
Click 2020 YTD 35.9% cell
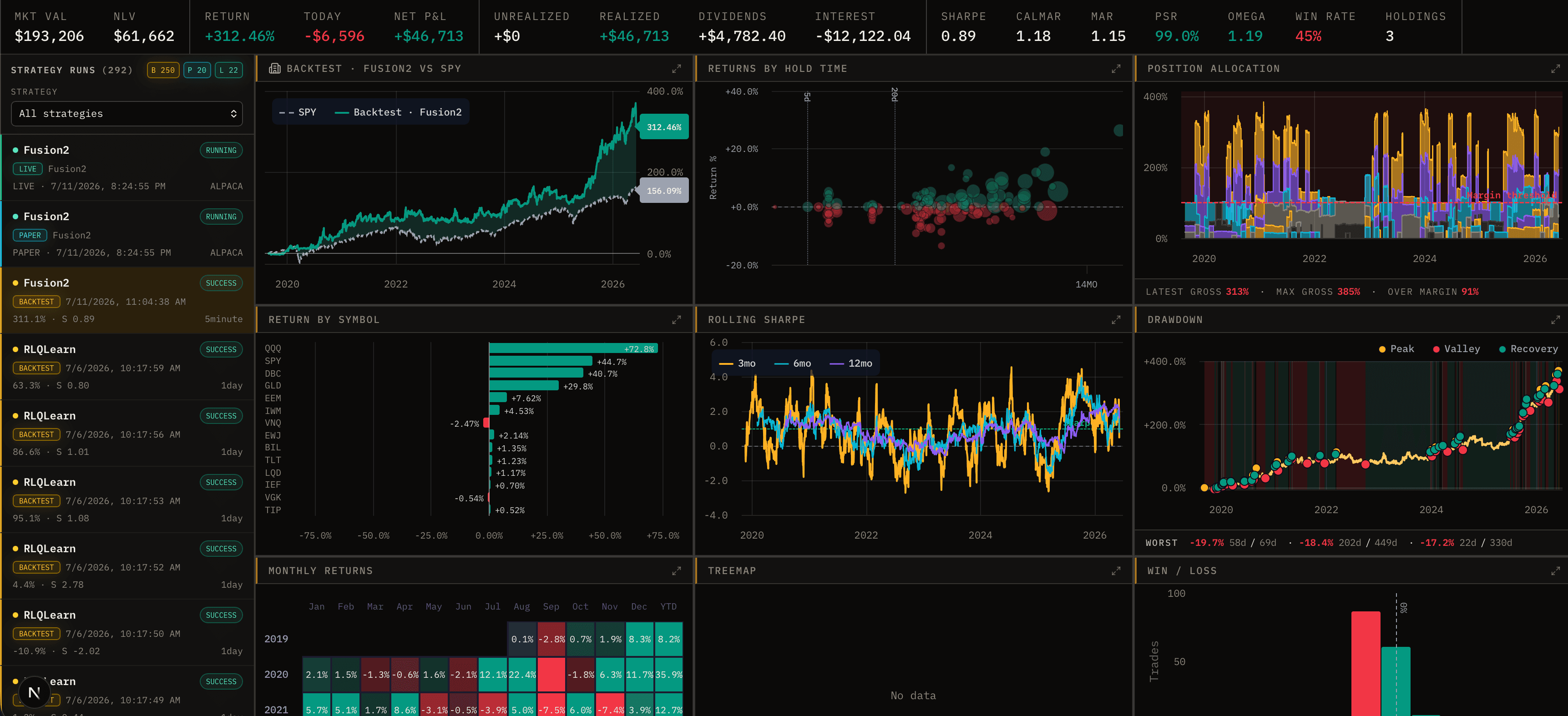point(669,675)
